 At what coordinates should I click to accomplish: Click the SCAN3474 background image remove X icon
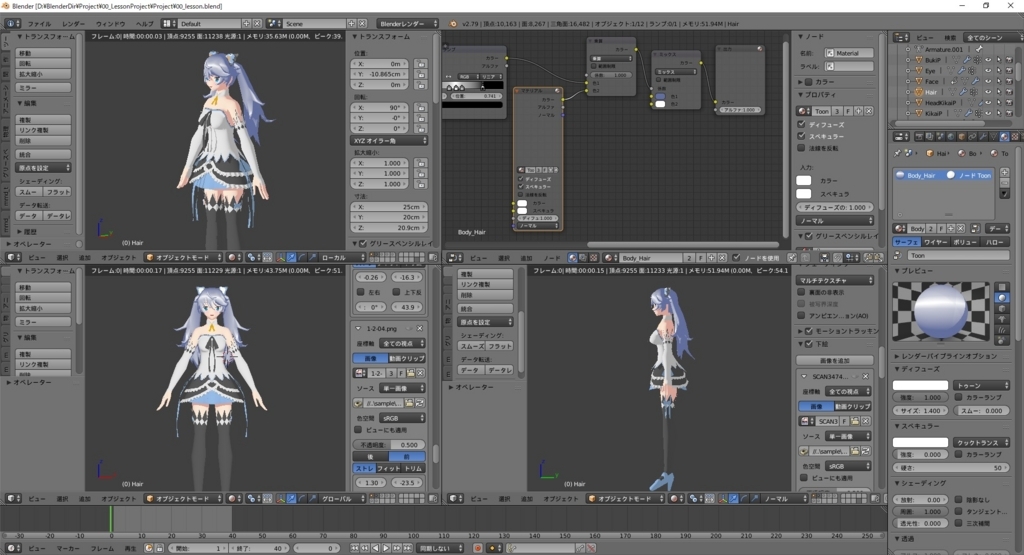pyautogui.click(x=865, y=377)
